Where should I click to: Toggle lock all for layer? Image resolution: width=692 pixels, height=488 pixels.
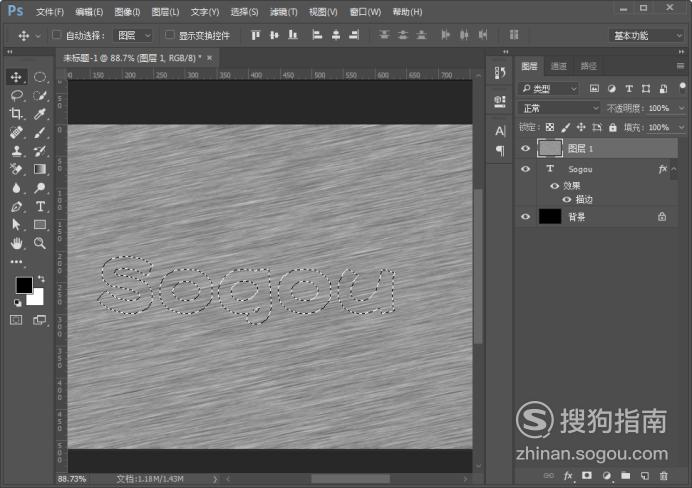613,128
